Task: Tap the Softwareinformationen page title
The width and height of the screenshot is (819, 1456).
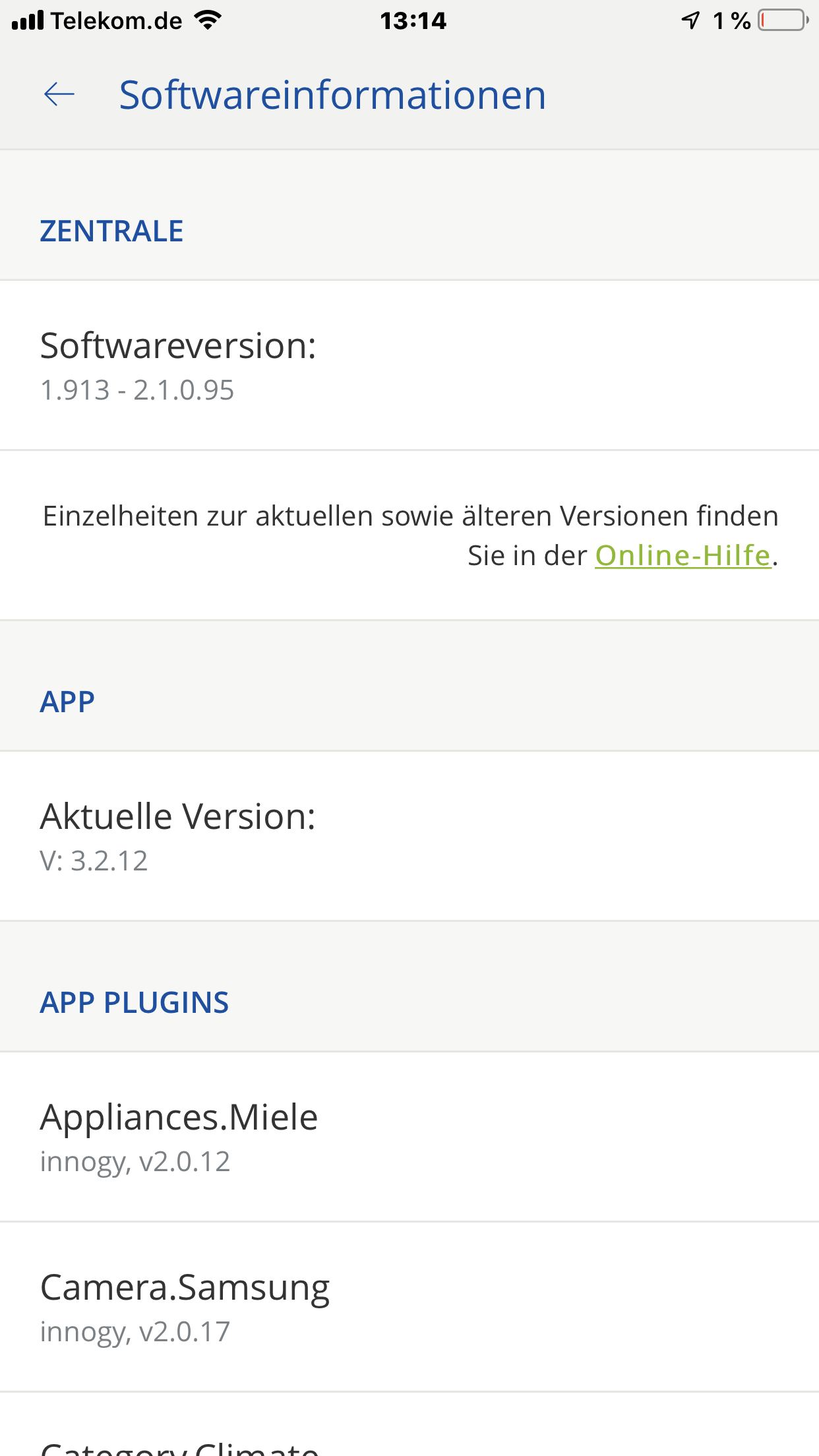Action: 332,94
